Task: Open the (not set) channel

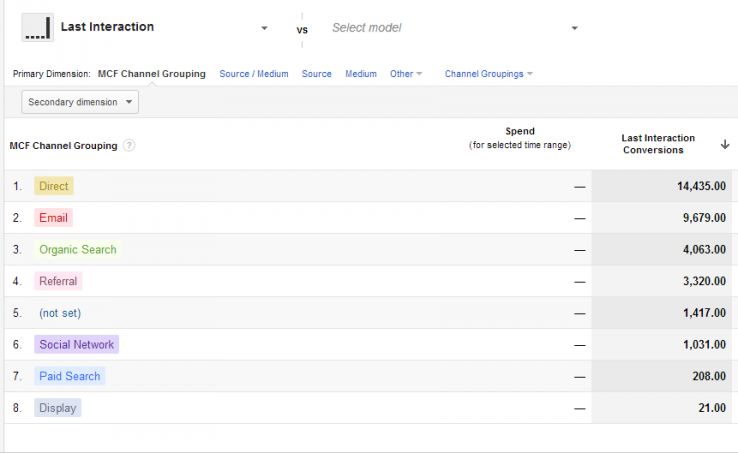Action: tap(60, 313)
